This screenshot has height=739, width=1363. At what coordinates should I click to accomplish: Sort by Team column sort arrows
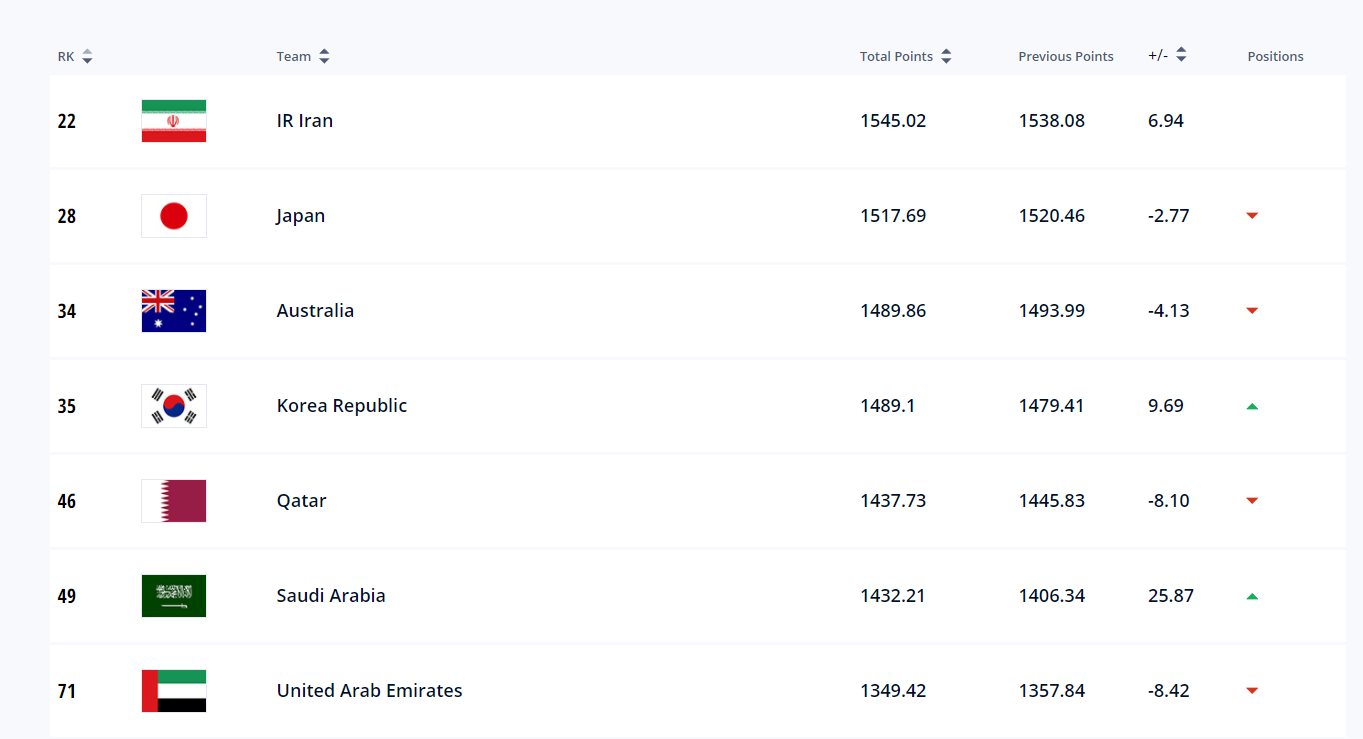pos(324,57)
